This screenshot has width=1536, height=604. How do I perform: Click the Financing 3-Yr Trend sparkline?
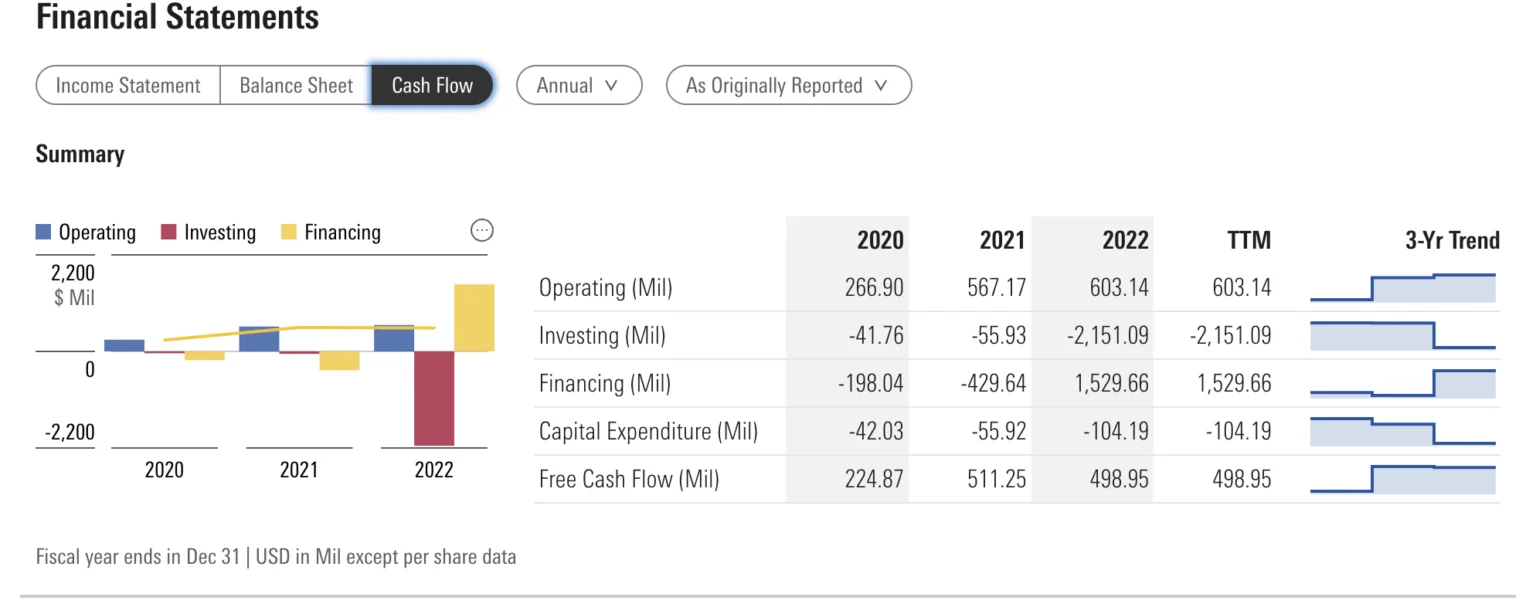1402,384
